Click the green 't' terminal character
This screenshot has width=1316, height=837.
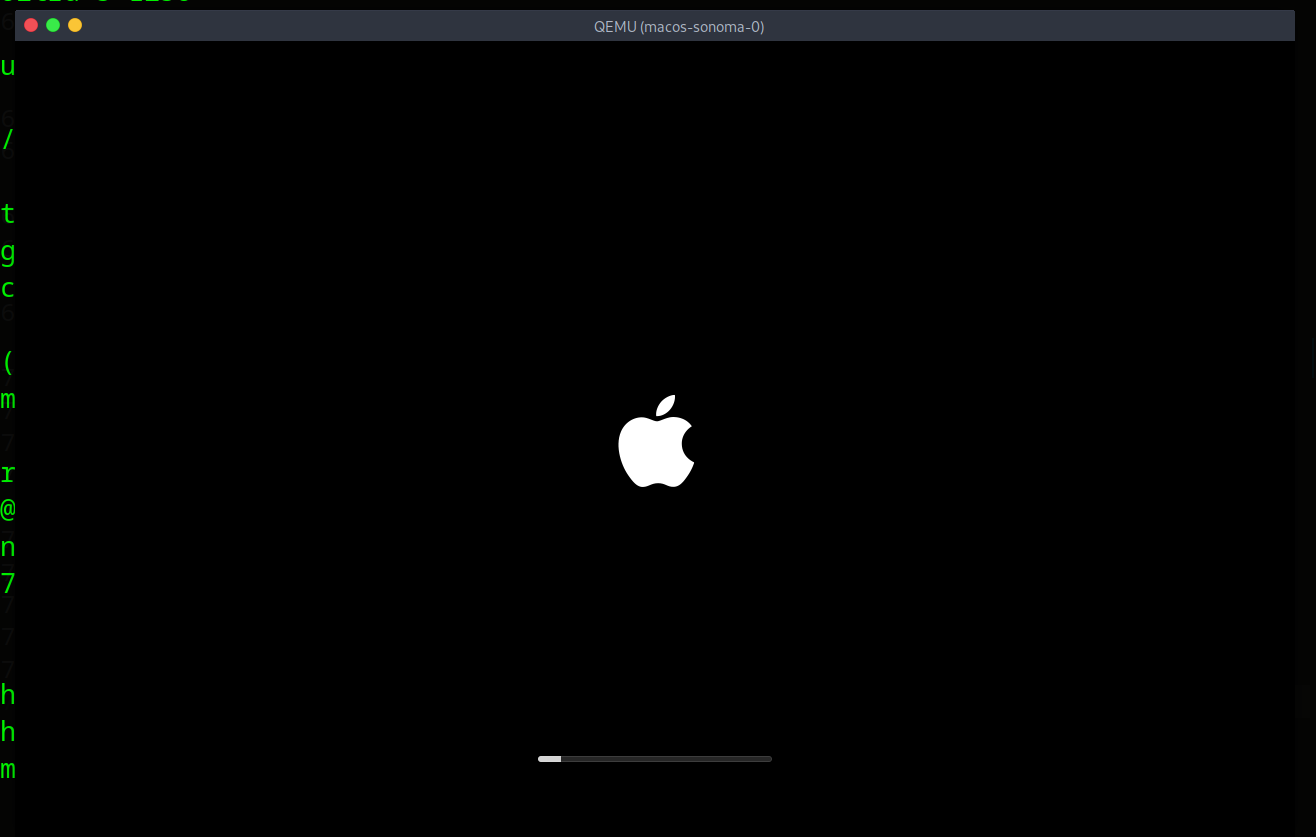pos(7,213)
